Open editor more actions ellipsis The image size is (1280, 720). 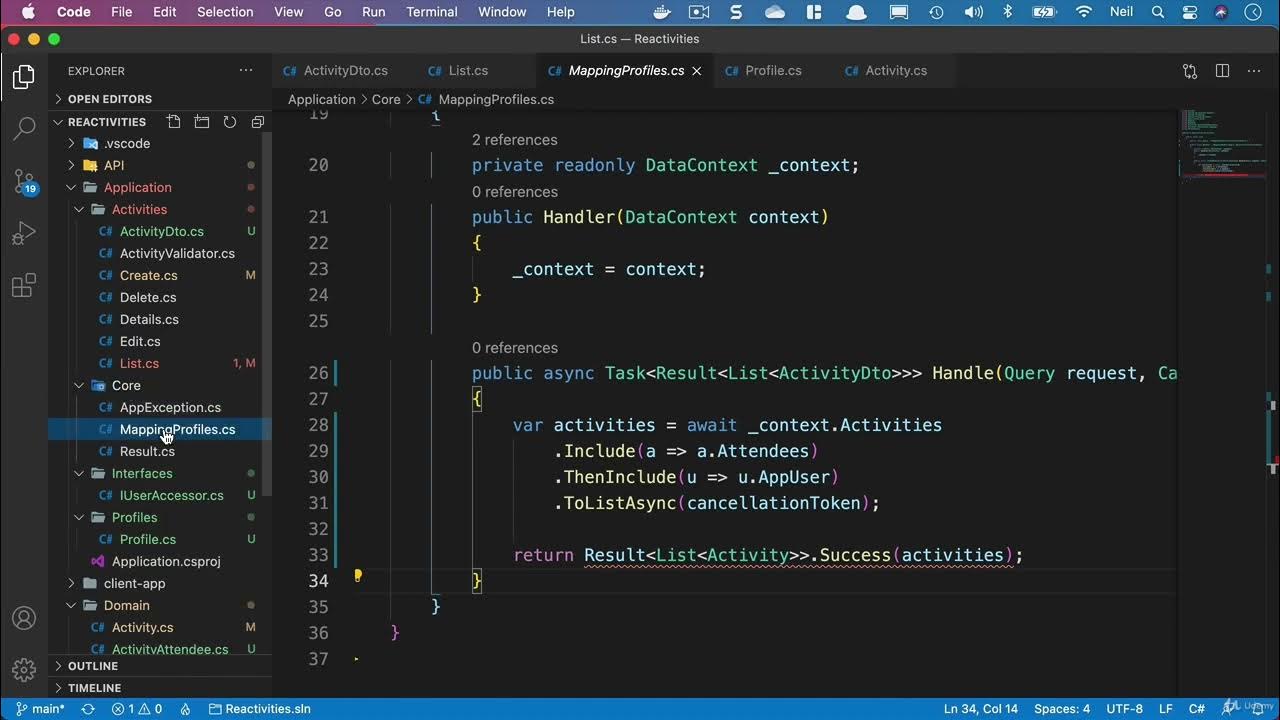click(x=1254, y=71)
